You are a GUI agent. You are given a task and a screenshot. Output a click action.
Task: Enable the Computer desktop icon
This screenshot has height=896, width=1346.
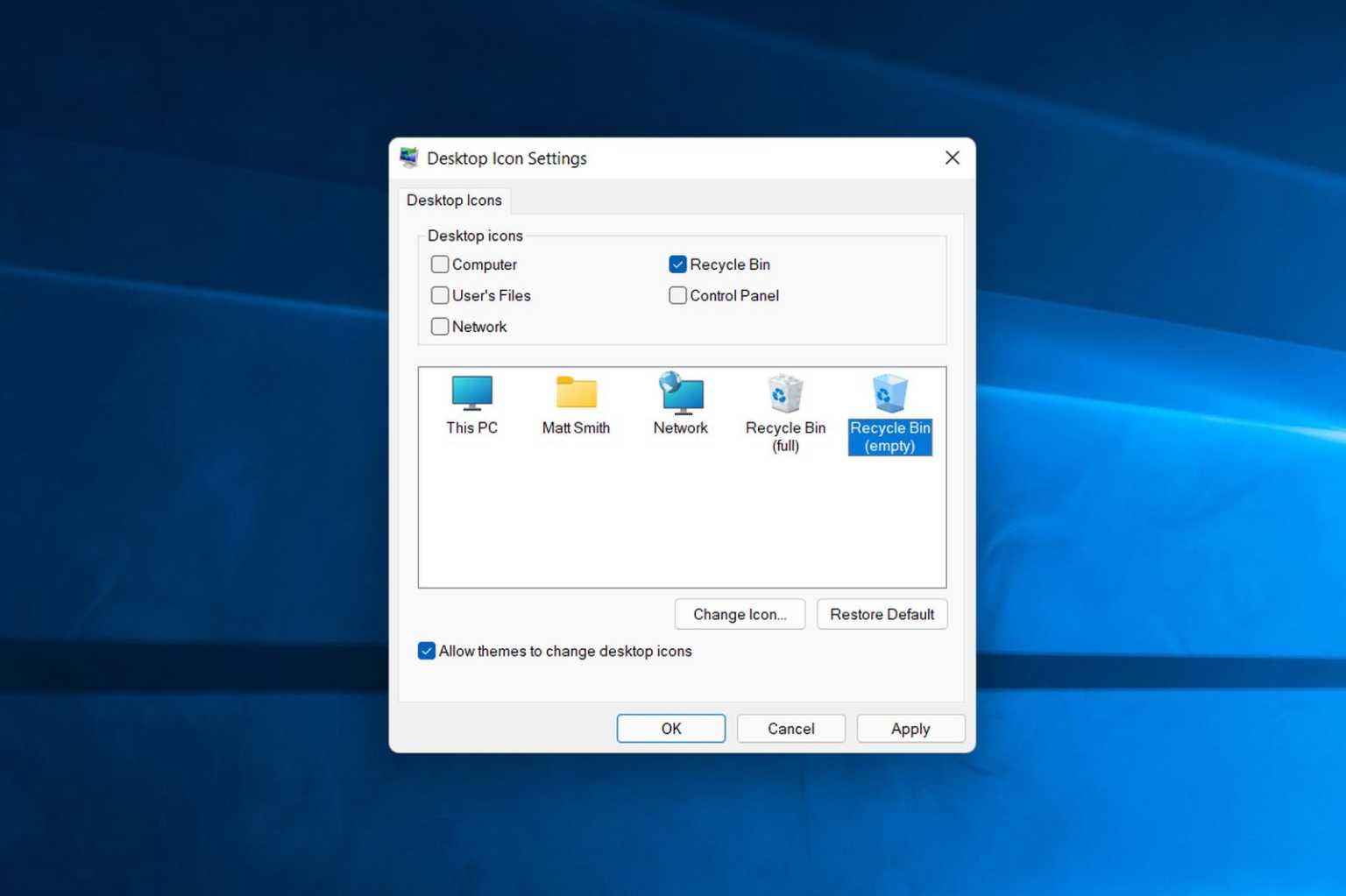(439, 264)
